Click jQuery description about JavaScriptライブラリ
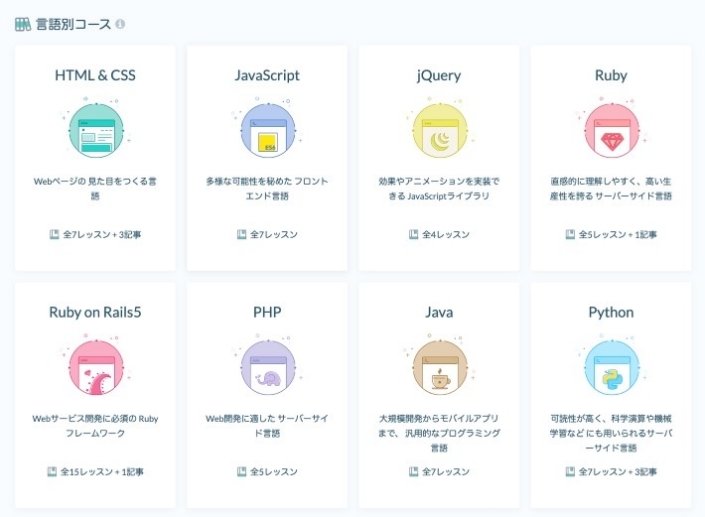 [x=439, y=188]
